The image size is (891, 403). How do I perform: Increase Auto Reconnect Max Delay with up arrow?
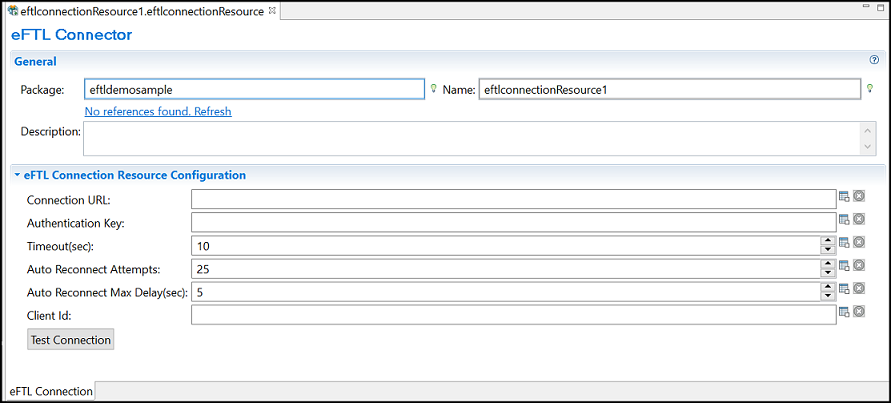click(827, 287)
